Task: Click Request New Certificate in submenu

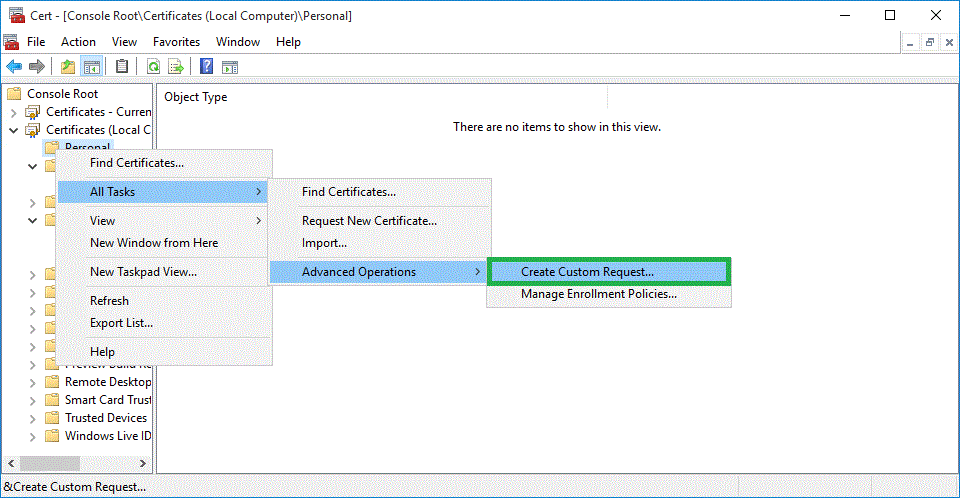Action: (x=369, y=221)
